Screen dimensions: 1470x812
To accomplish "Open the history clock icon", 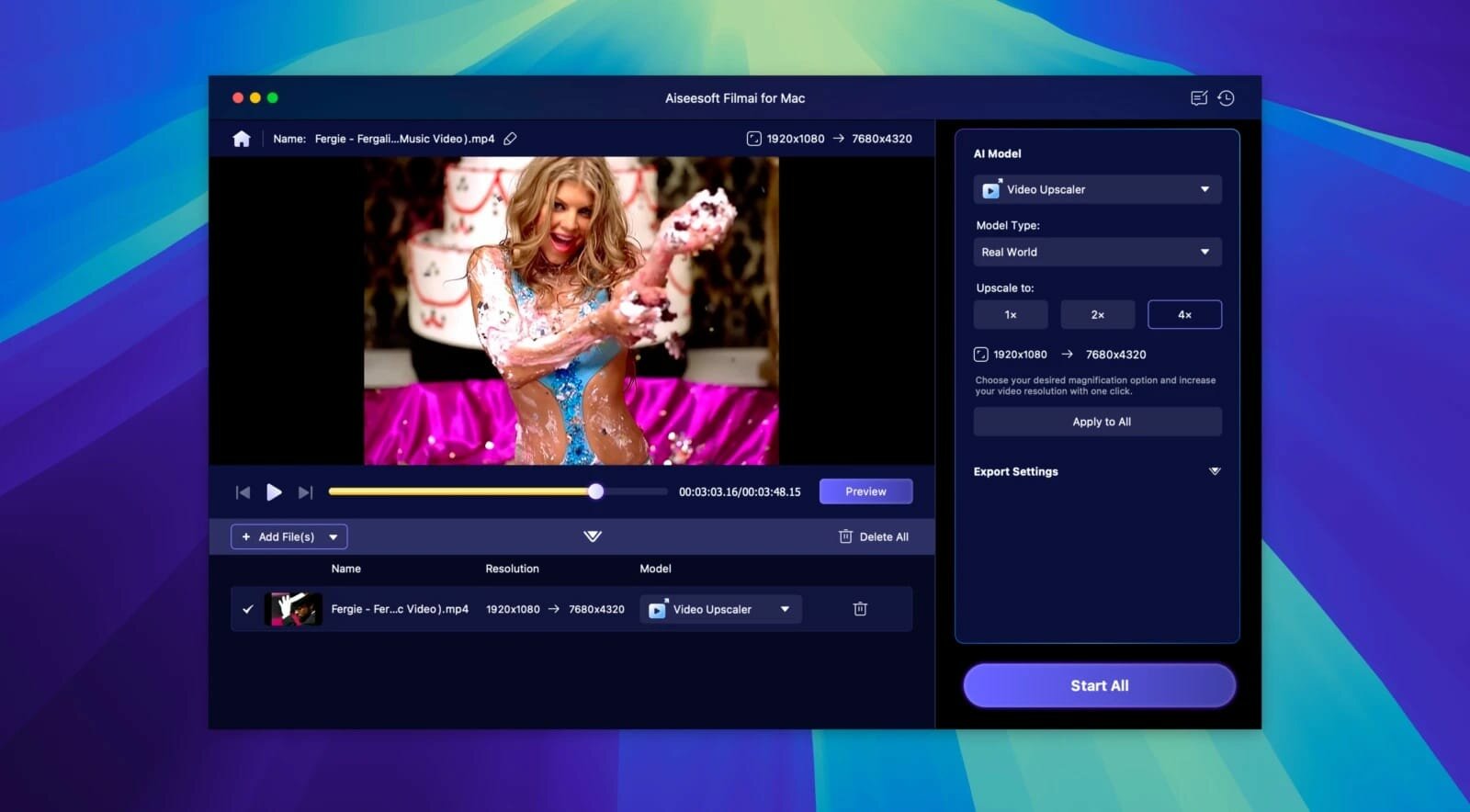I will tap(1227, 98).
